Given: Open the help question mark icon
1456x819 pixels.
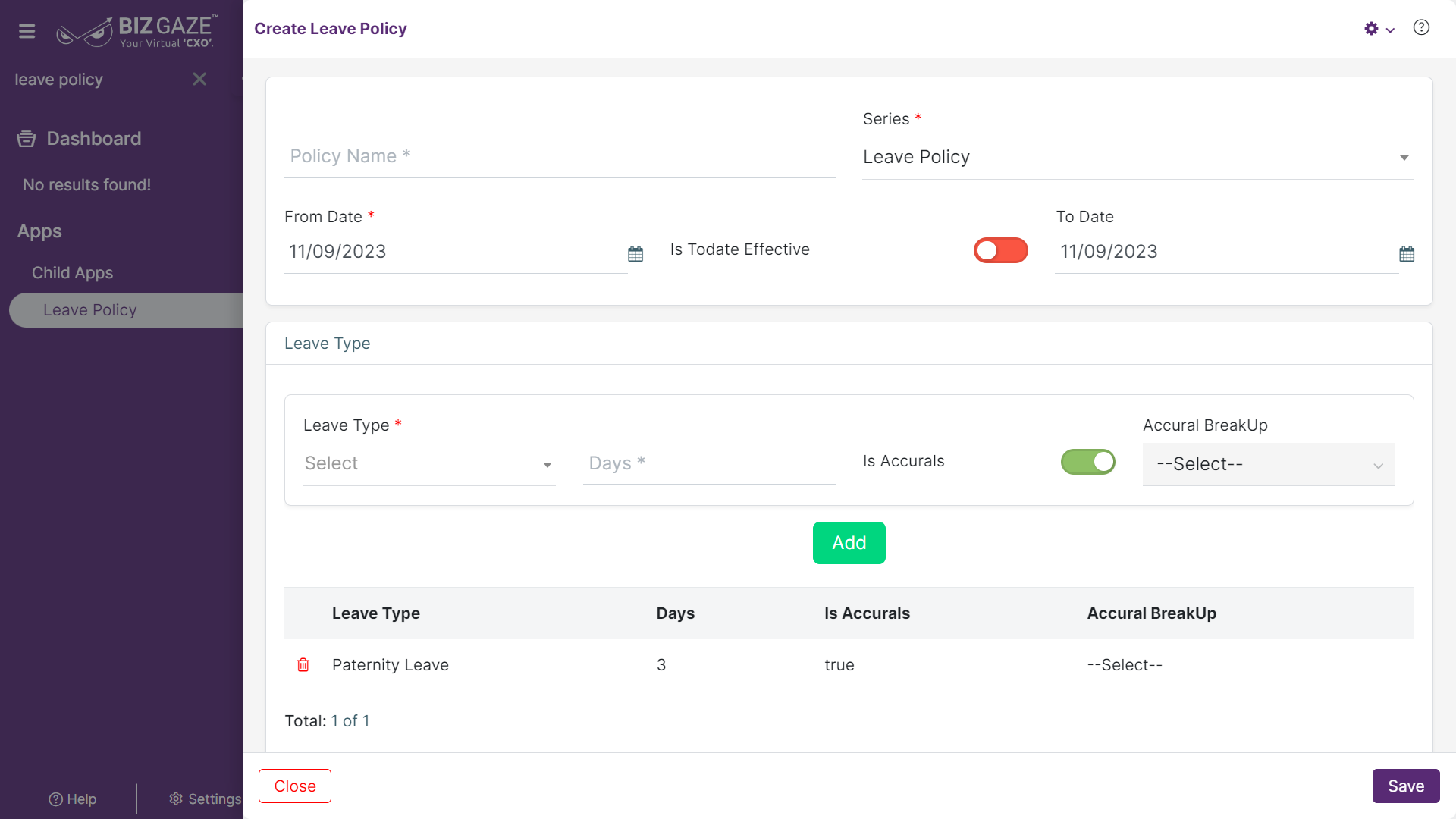Looking at the screenshot, I should pyautogui.click(x=1421, y=28).
